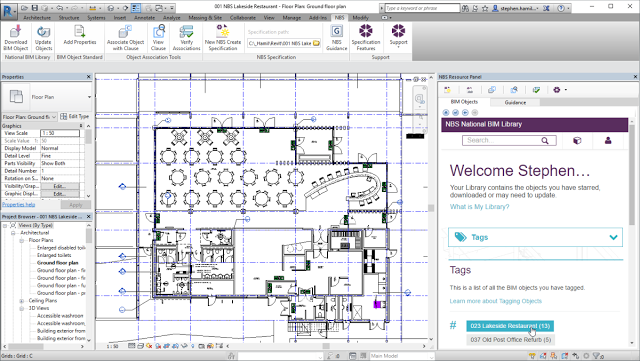640x361 pixels.
Task: Expand the Tags chevron section
Action: coord(613,237)
